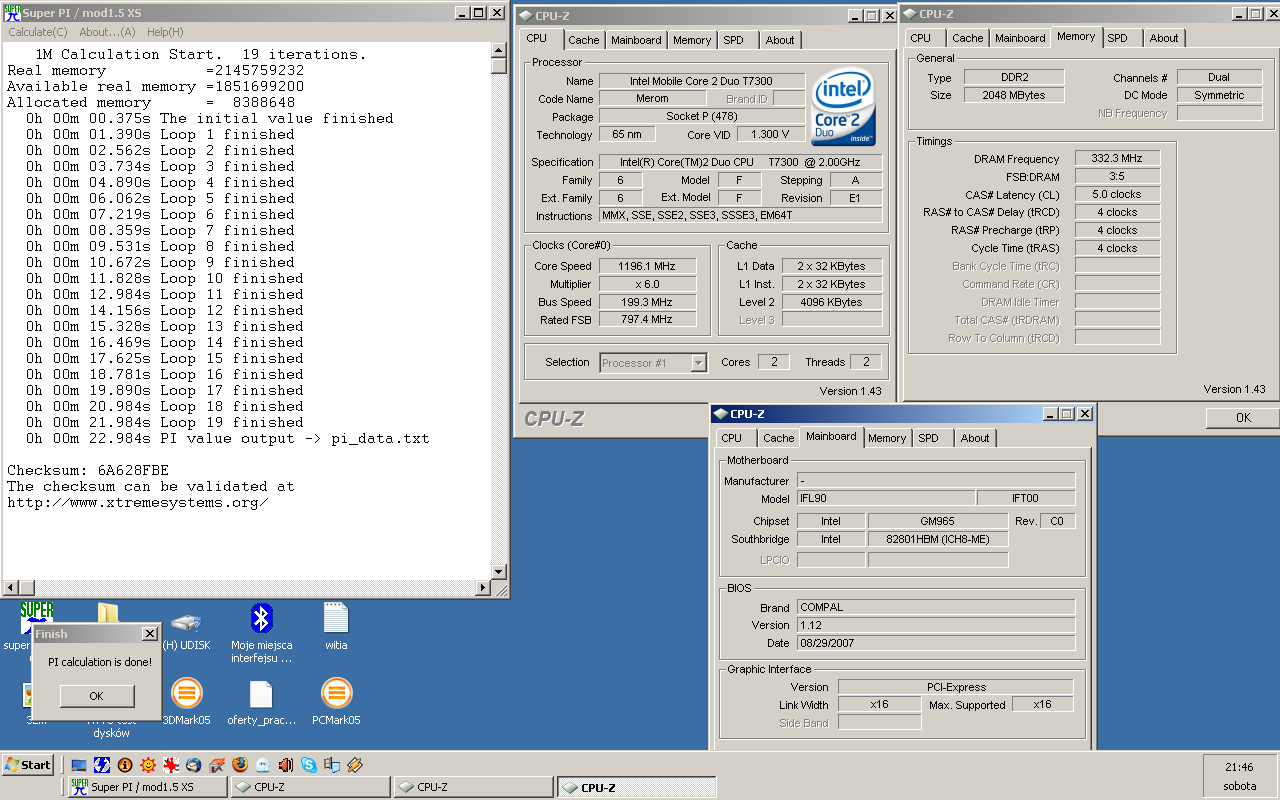Click the Checksum: 6A628FBE line
This screenshot has height=800, width=1280.
(x=88, y=470)
